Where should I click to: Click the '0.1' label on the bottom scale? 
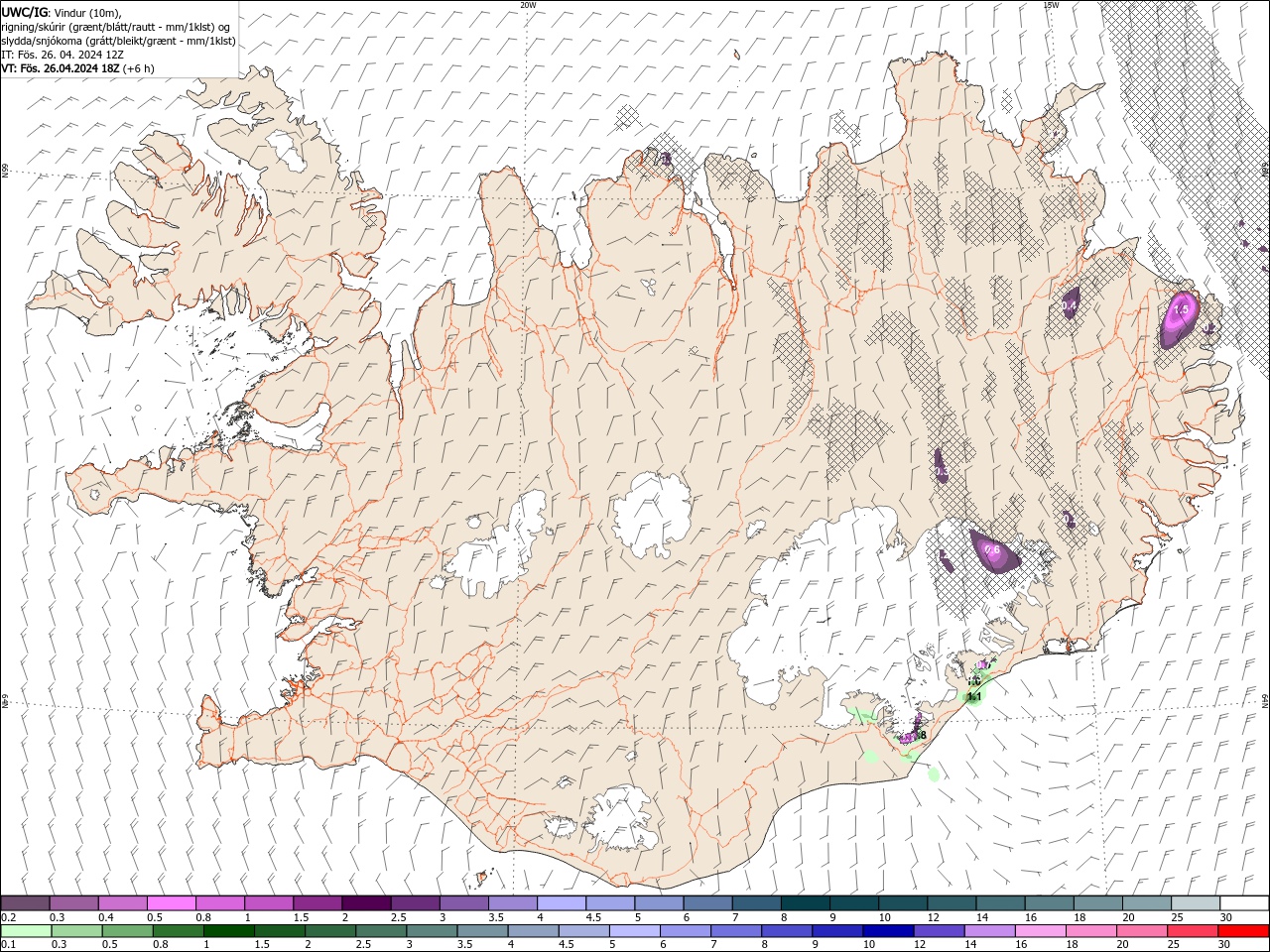pyautogui.click(x=8, y=945)
